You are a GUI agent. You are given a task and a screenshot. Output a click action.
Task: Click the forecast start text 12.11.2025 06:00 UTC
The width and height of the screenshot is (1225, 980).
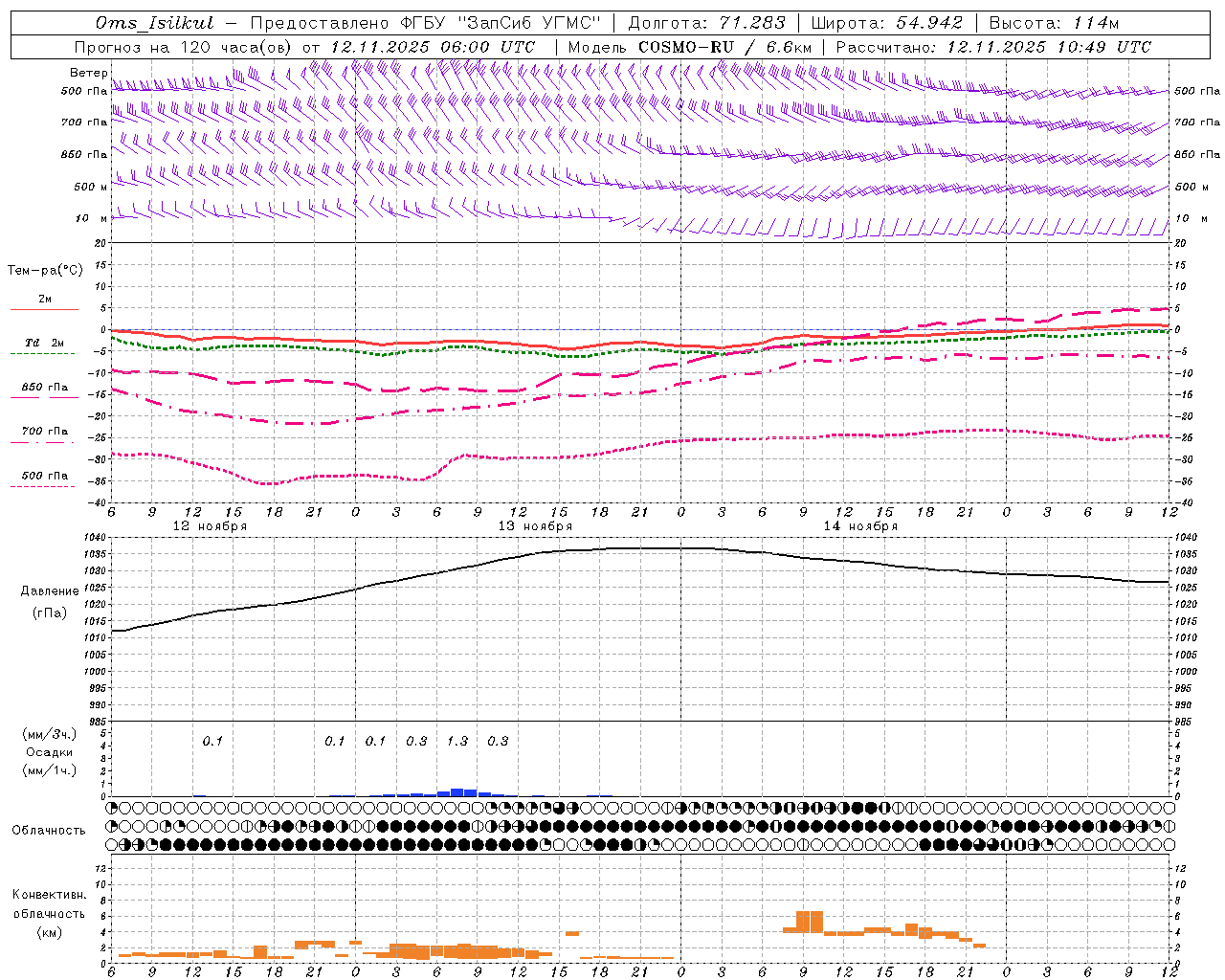tap(433, 47)
